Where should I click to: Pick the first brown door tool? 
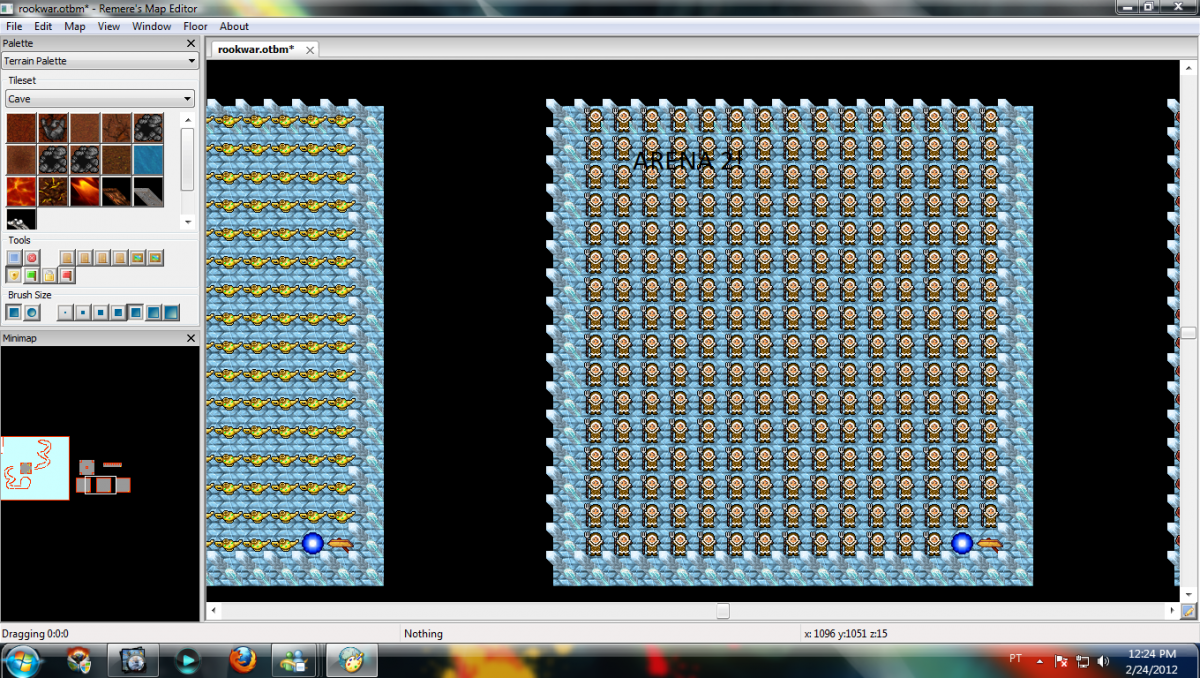(x=67, y=258)
